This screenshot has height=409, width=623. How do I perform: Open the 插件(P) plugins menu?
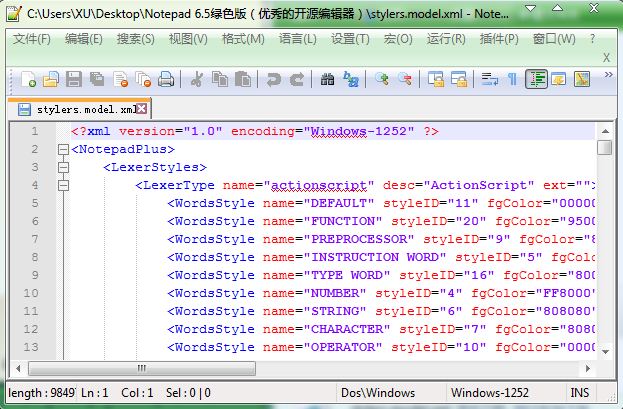499,39
